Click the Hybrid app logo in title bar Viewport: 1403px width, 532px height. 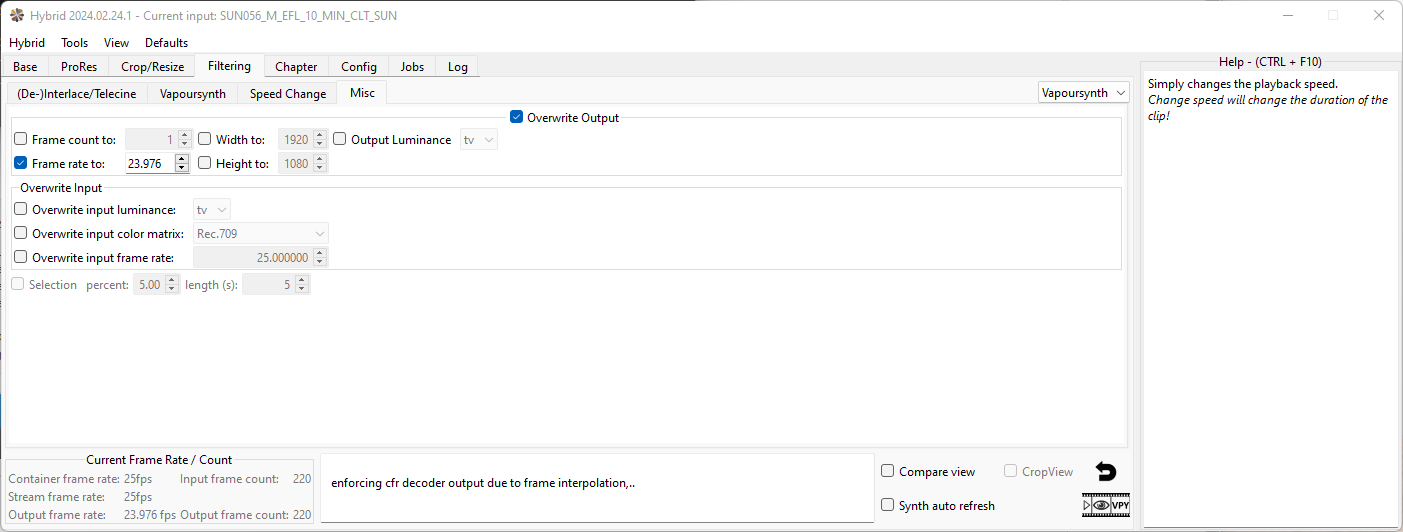point(17,15)
